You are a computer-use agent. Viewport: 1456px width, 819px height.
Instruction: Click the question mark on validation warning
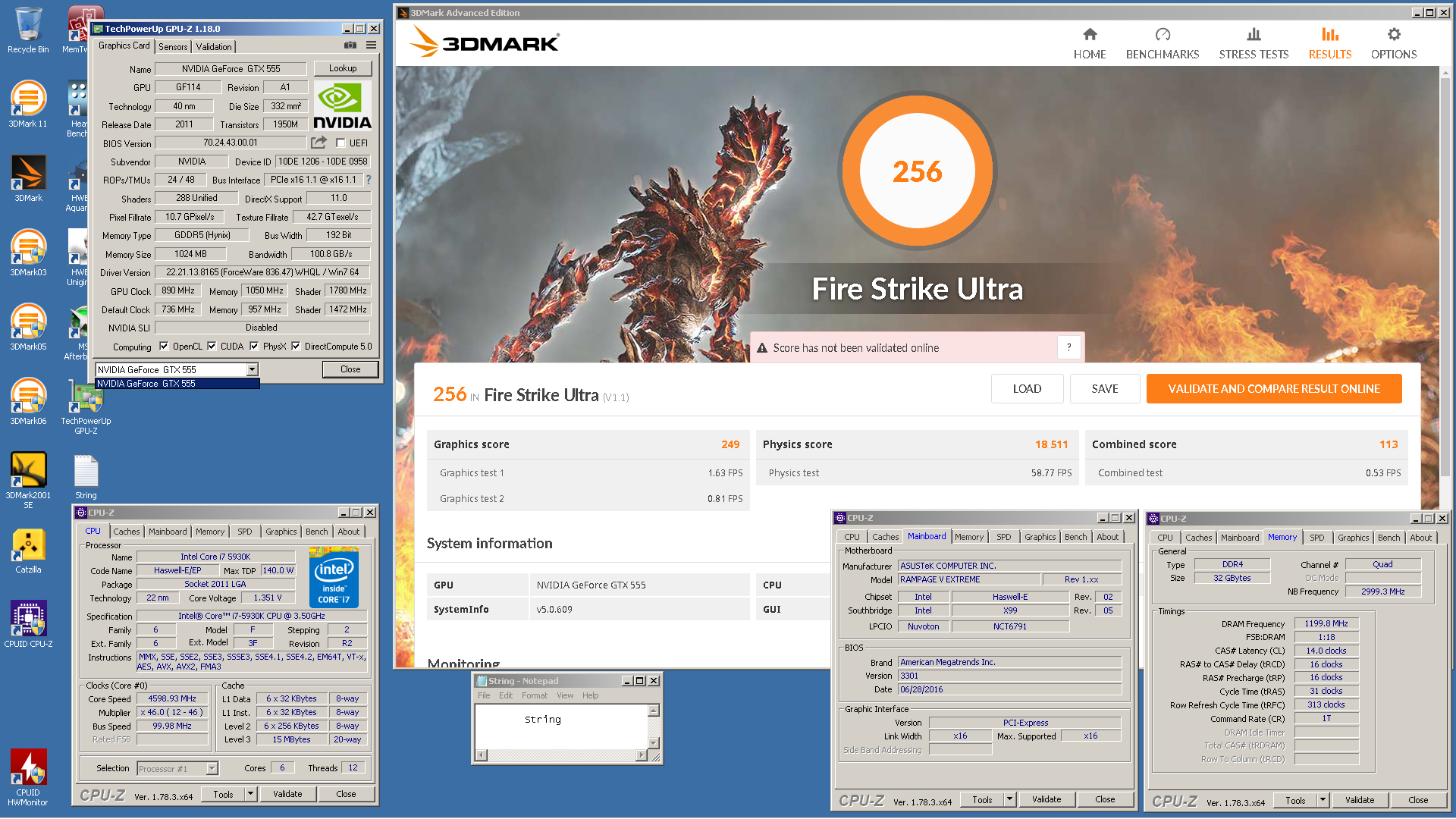pos(1068,347)
